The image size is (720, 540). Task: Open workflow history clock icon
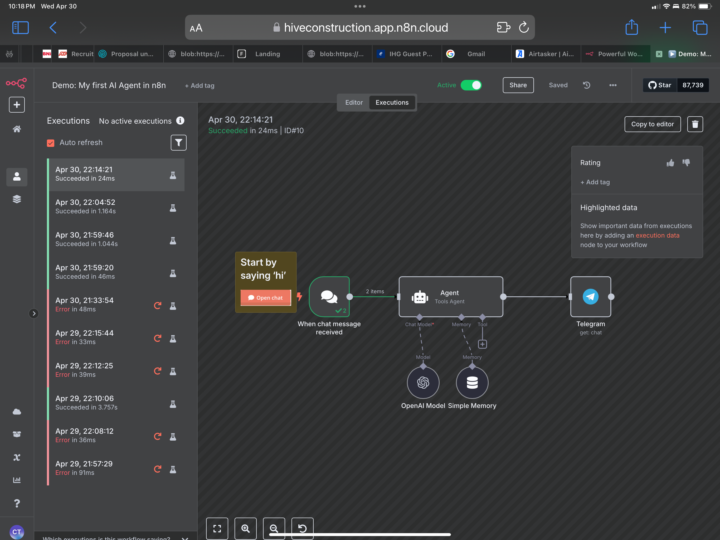click(586, 85)
